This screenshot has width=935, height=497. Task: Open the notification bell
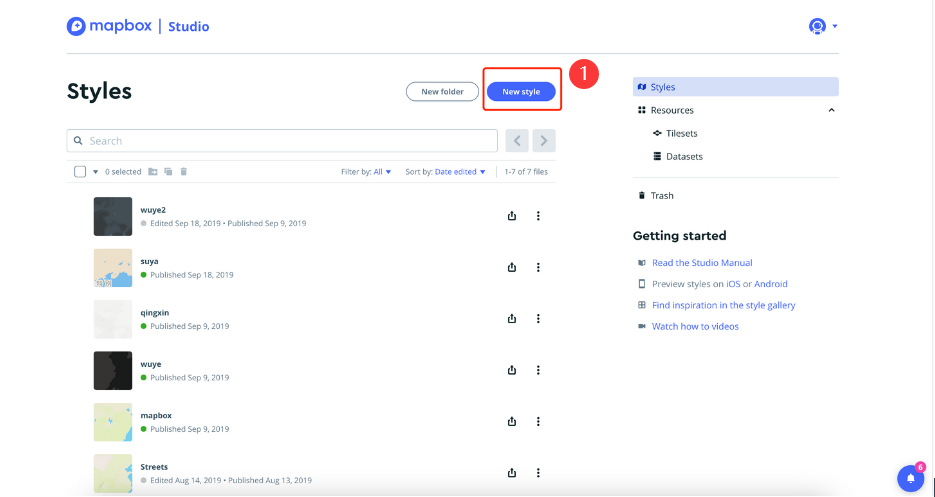click(x=910, y=479)
